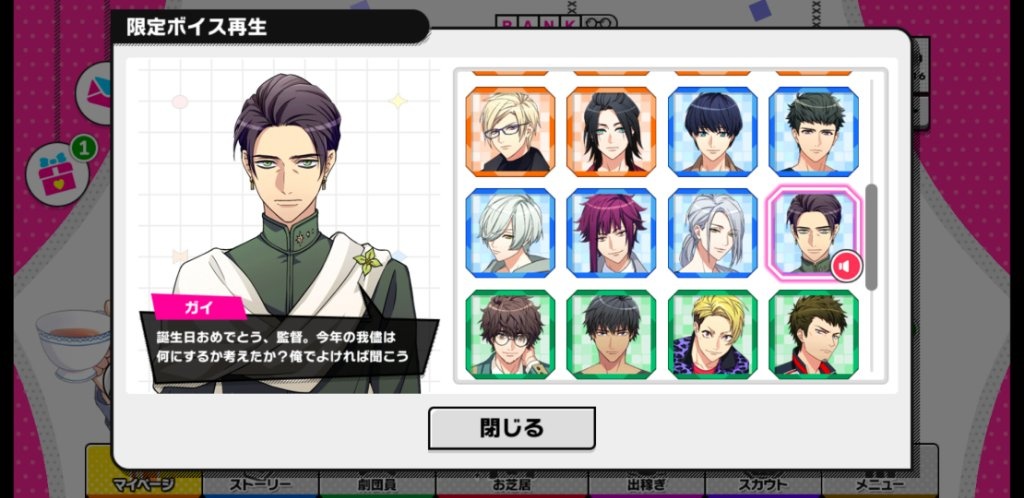The width and height of the screenshot is (1024, 498).
Task: Open the gift box present icon
Action: coord(57,175)
